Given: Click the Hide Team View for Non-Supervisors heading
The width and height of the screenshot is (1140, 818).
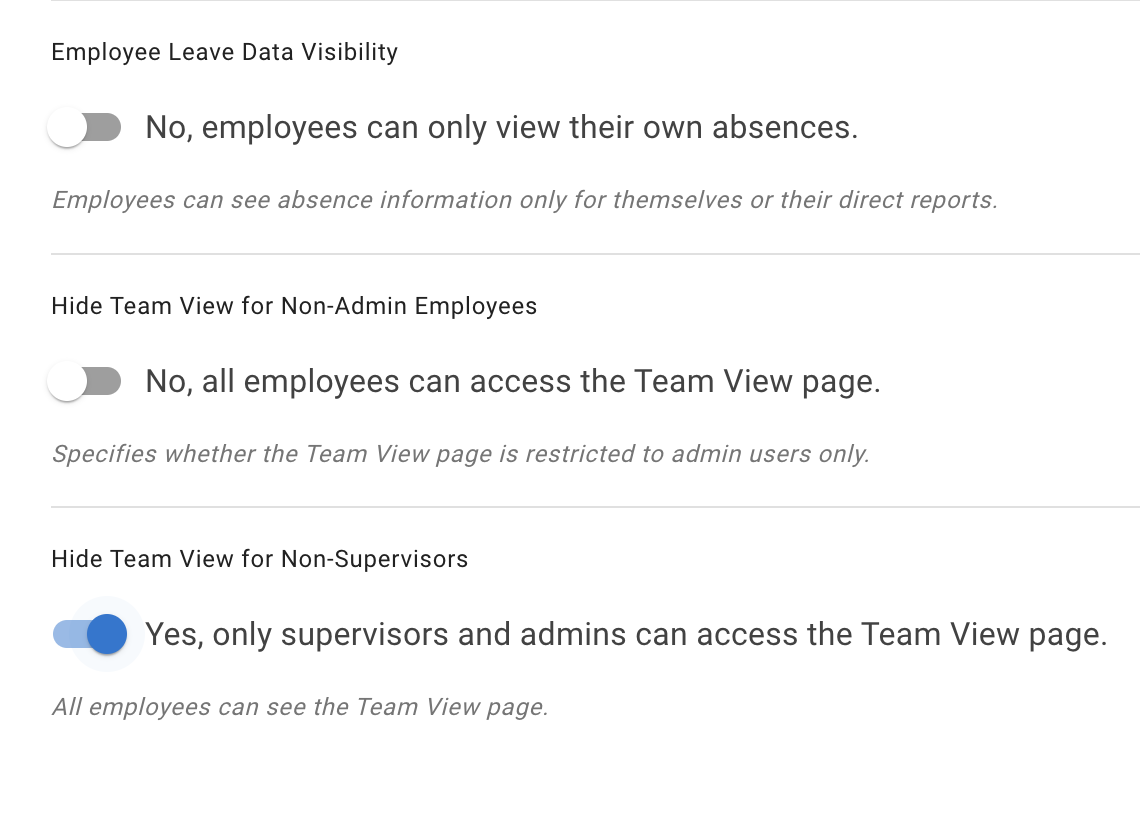Looking at the screenshot, I should tap(260, 559).
